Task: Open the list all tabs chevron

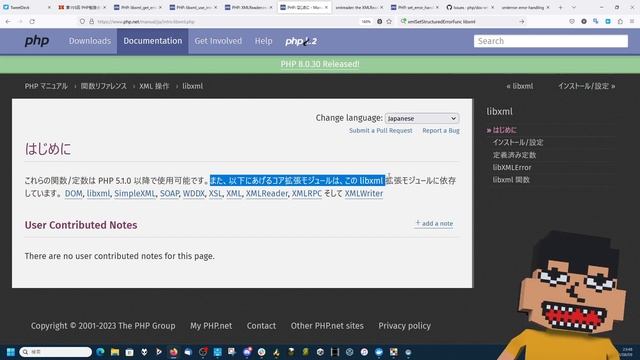Action: (573, 7)
